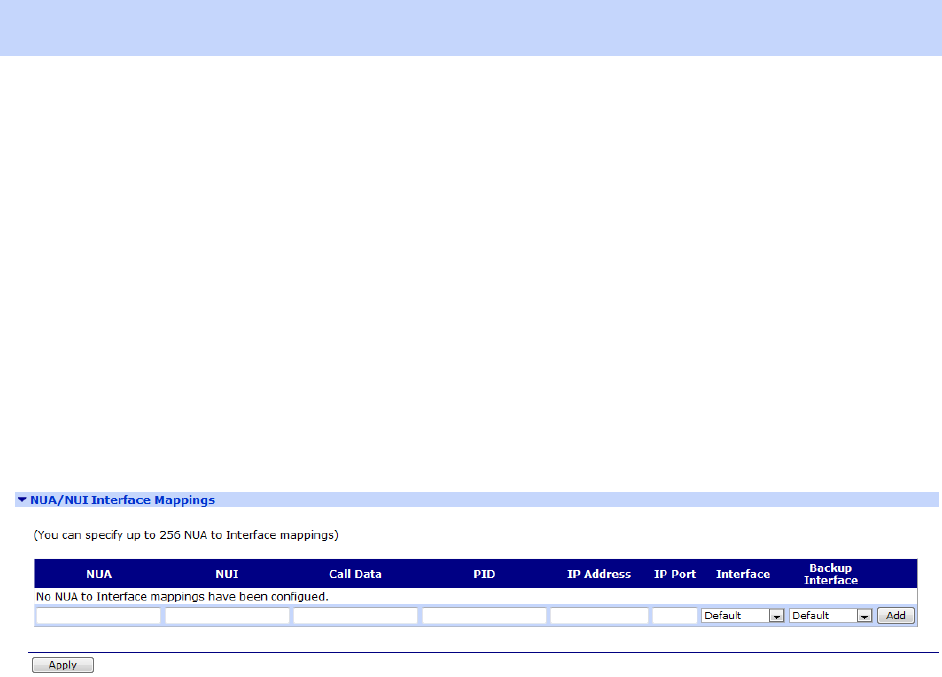Viewport: 942px width, 677px height.
Task: Click the Interface column header
Action: [743, 574]
